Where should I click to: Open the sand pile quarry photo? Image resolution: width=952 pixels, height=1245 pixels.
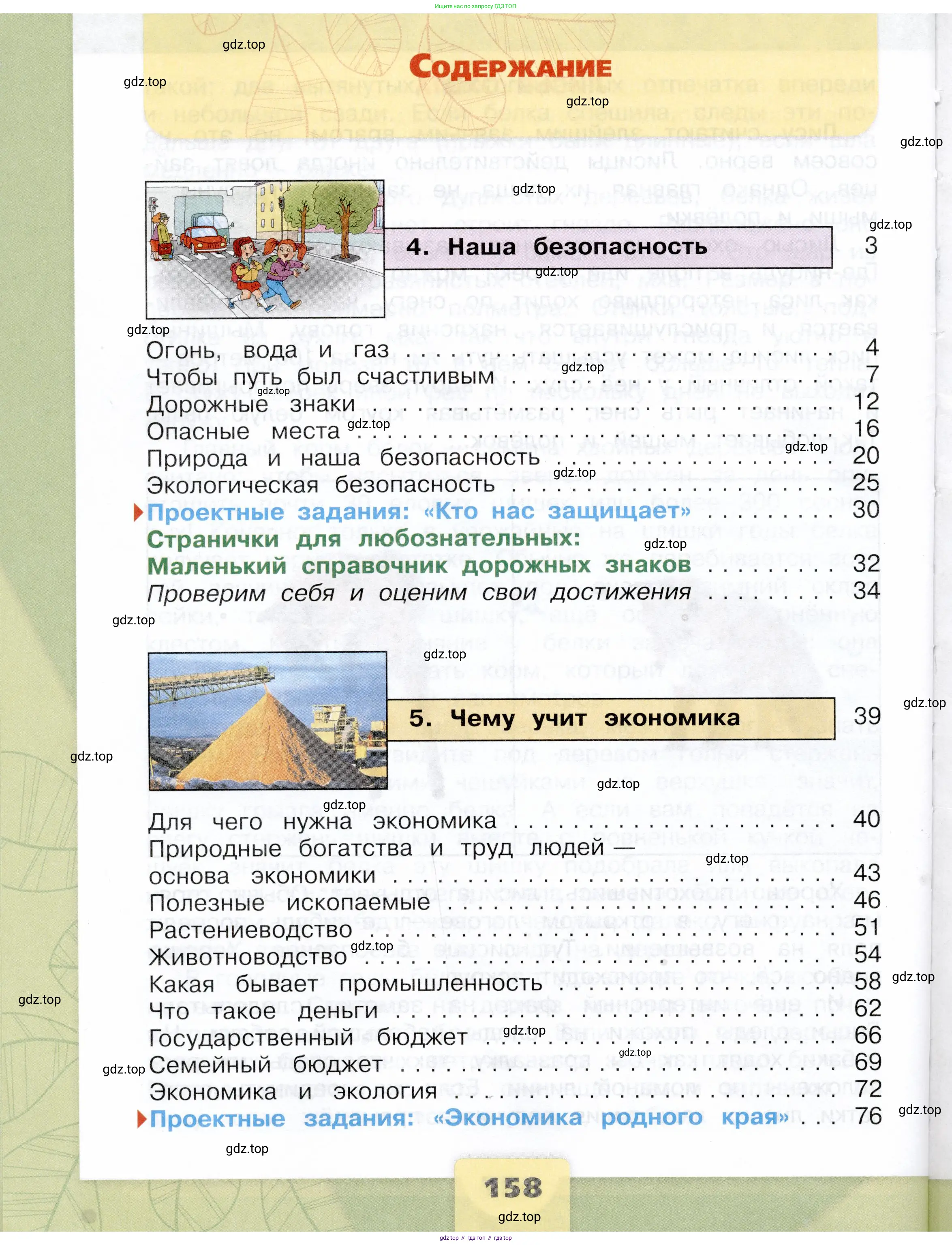267,720
